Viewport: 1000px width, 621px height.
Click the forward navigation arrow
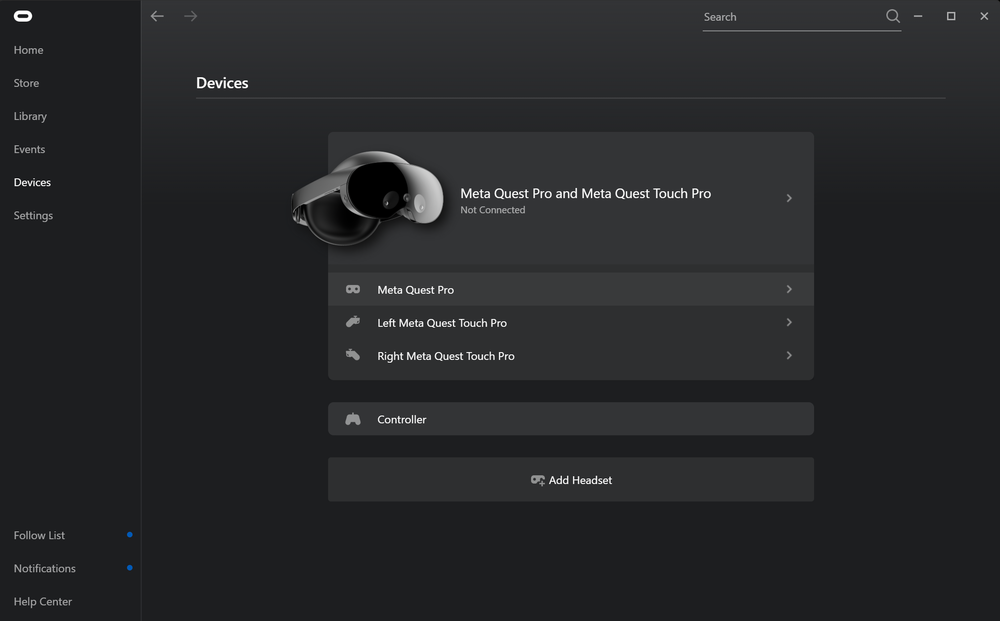click(190, 16)
